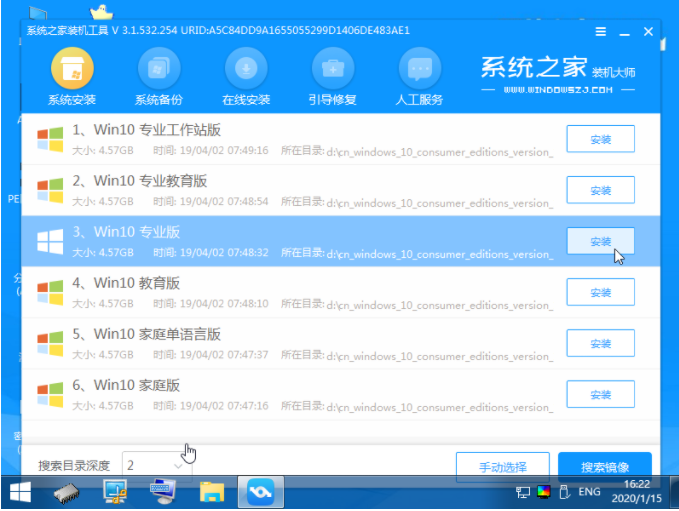Select 引导修复 (Boot Repair) tool

click(332, 77)
